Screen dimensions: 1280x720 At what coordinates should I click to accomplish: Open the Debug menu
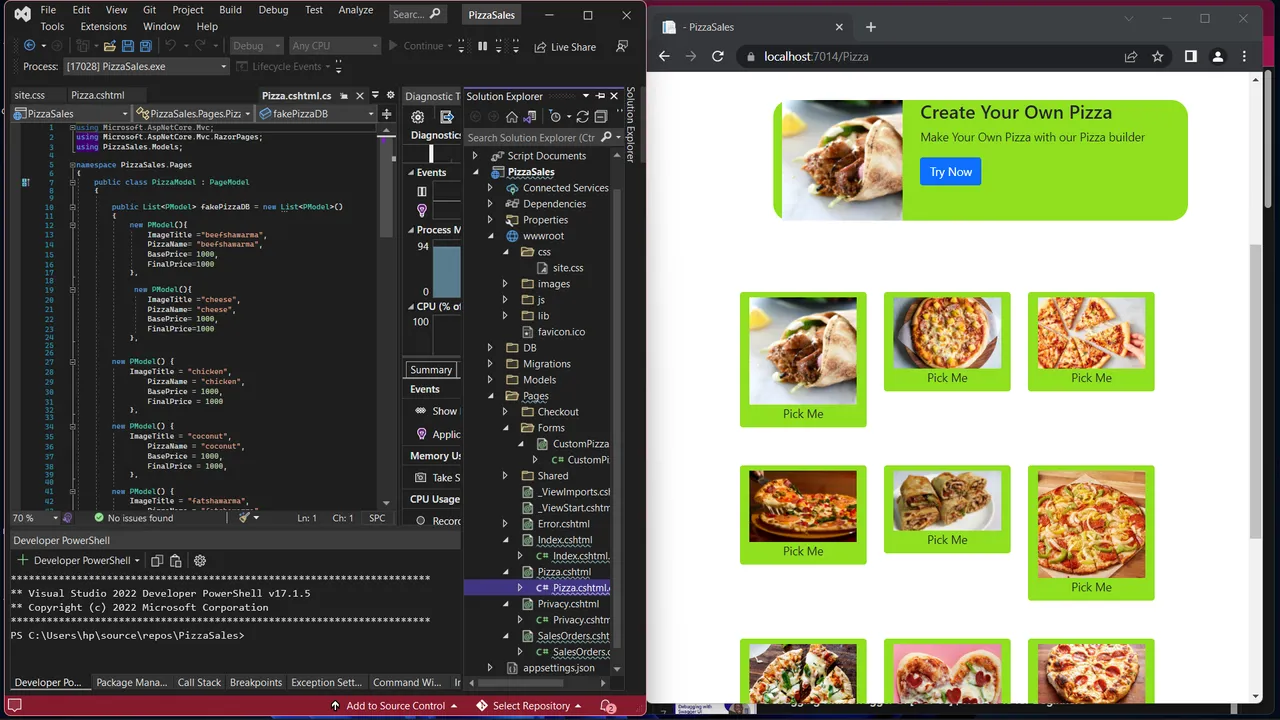(273, 10)
